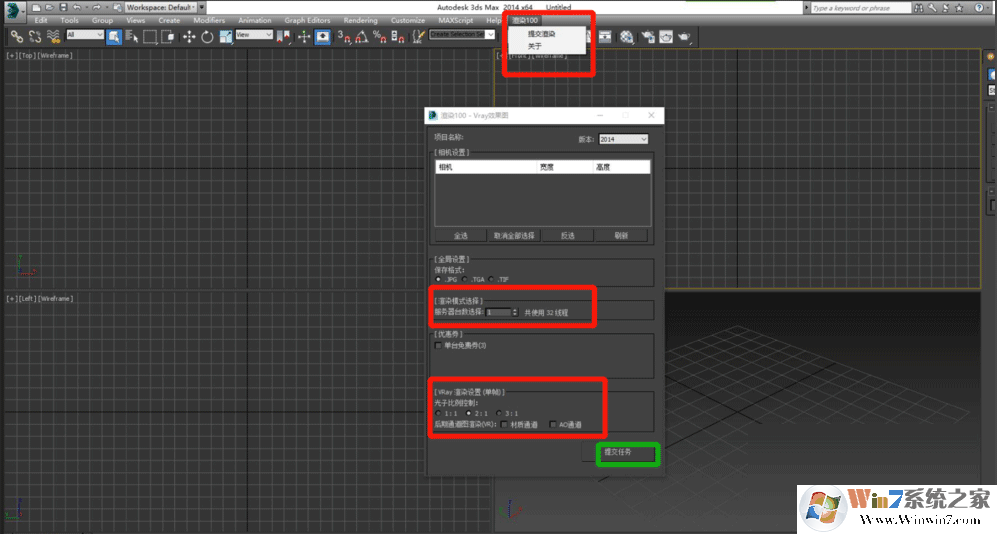Screen dimensions: 997x534
Task: Open the Edit menu
Action: 41,20
